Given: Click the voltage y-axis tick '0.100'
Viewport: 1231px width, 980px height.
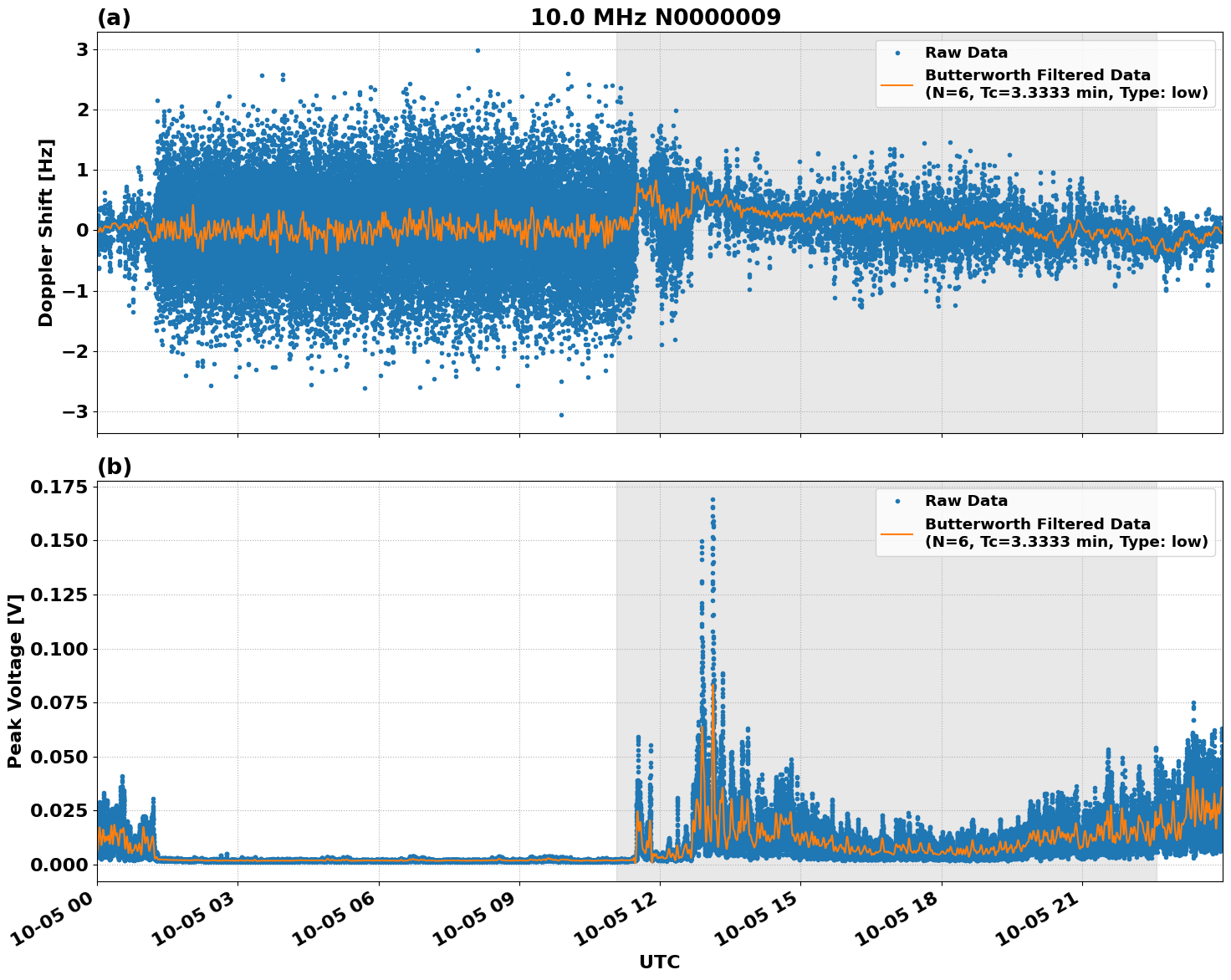Looking at the screenshot, I should [59, 649].
